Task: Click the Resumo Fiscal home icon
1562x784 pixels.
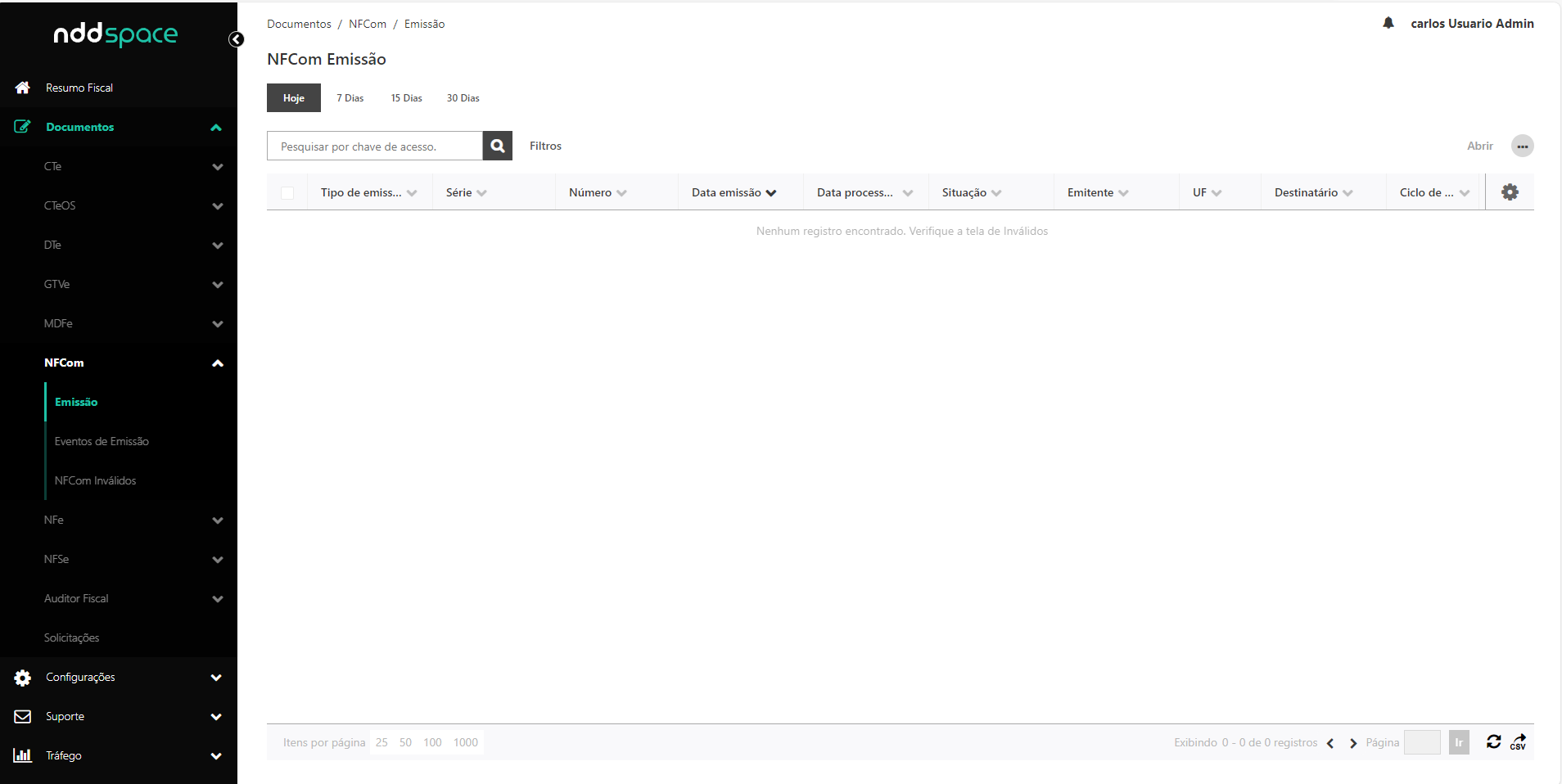Action: pos(23,88)
